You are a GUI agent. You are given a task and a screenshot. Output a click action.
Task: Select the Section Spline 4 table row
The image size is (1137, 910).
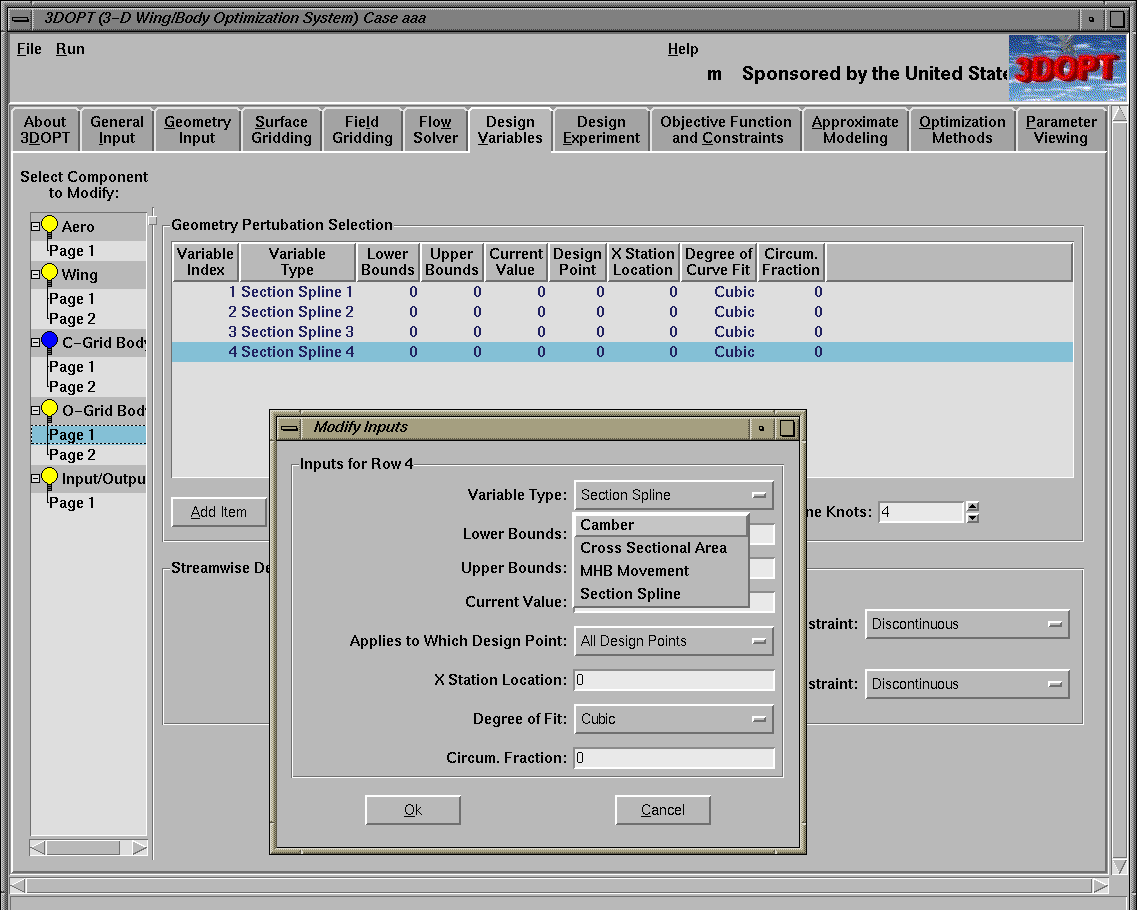pos(622,352)
